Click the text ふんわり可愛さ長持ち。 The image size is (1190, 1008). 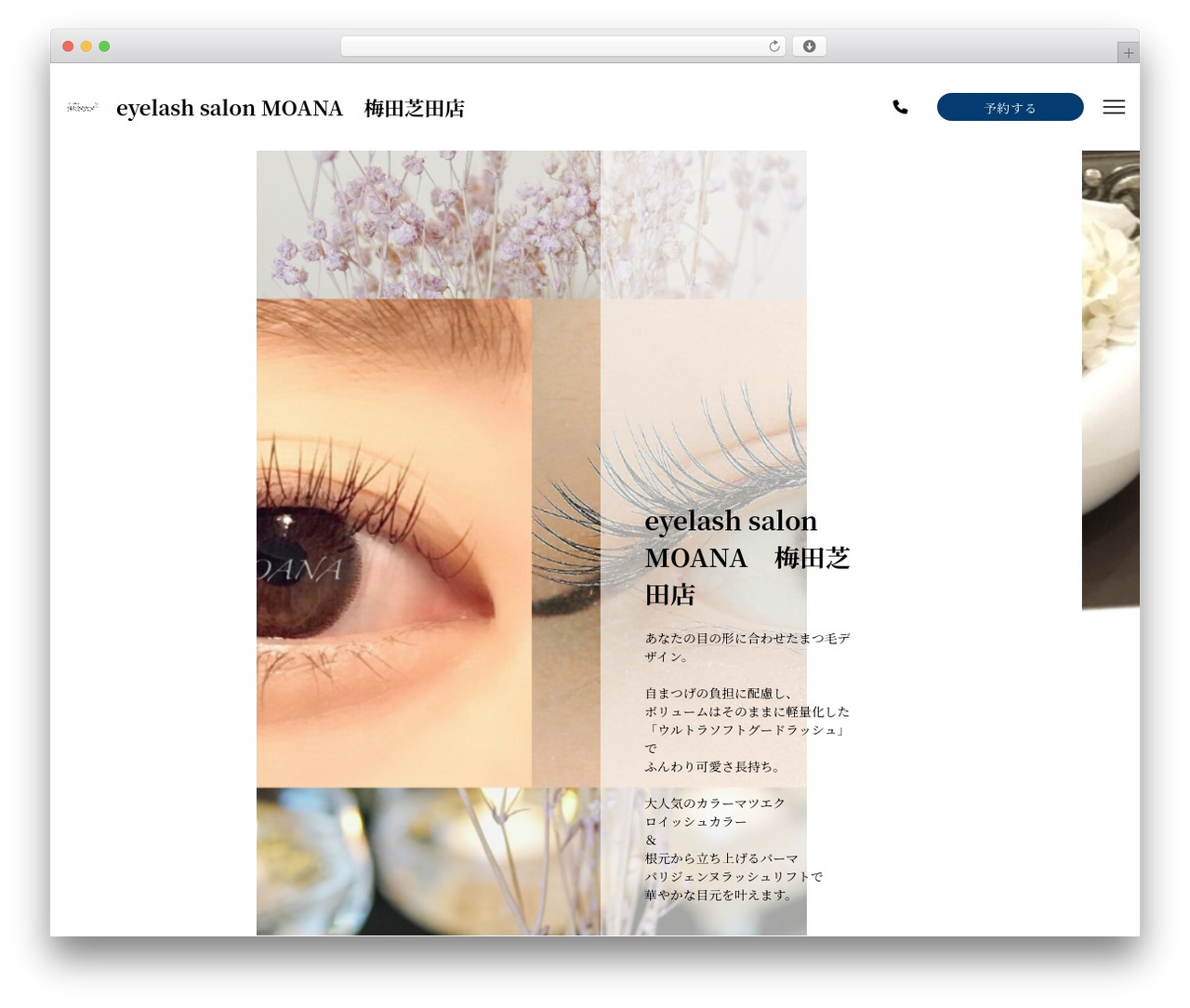click(713, 766)
